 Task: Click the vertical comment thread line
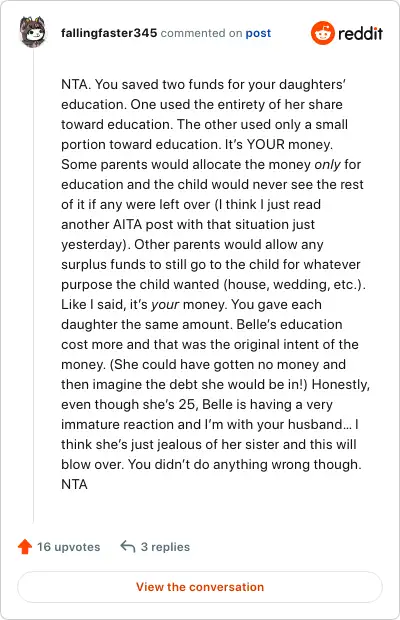(33, 286)
